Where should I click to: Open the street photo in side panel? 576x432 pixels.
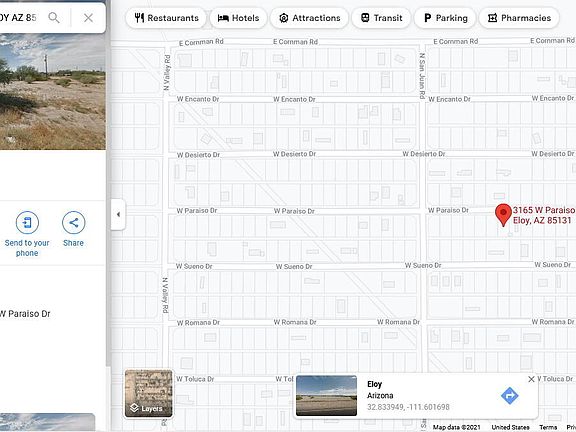[x=53, y=91]
